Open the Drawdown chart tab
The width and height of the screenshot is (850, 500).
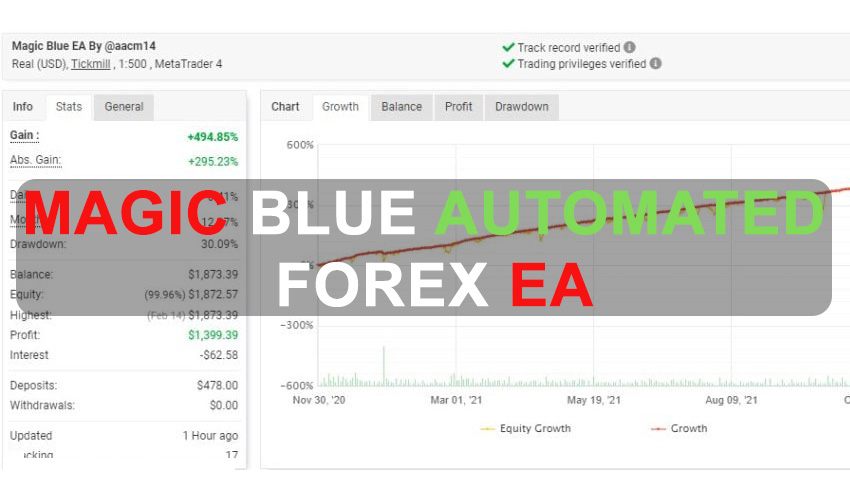click(x=521, y=106)
